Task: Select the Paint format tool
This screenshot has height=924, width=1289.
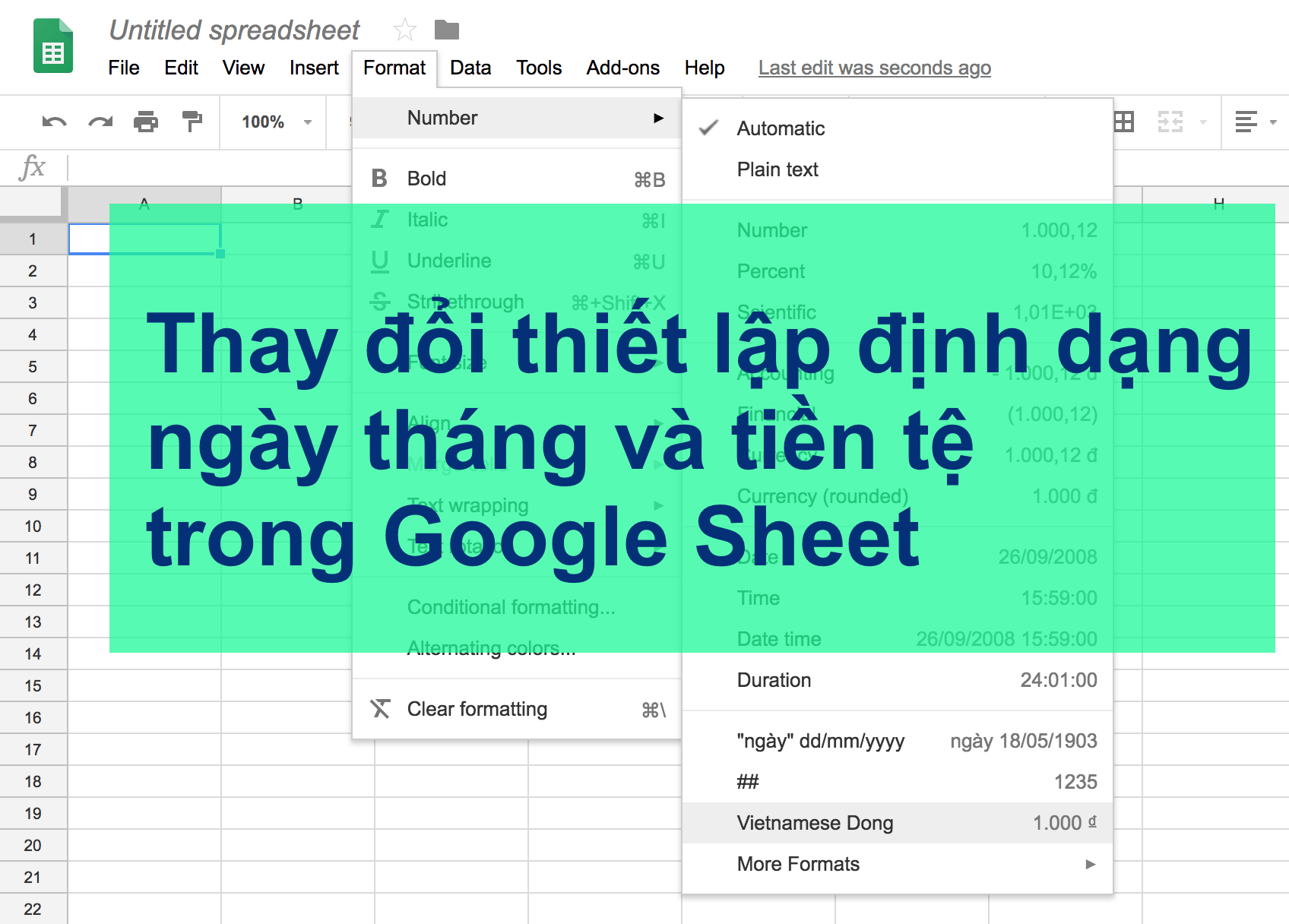Action: click(192, 122)
